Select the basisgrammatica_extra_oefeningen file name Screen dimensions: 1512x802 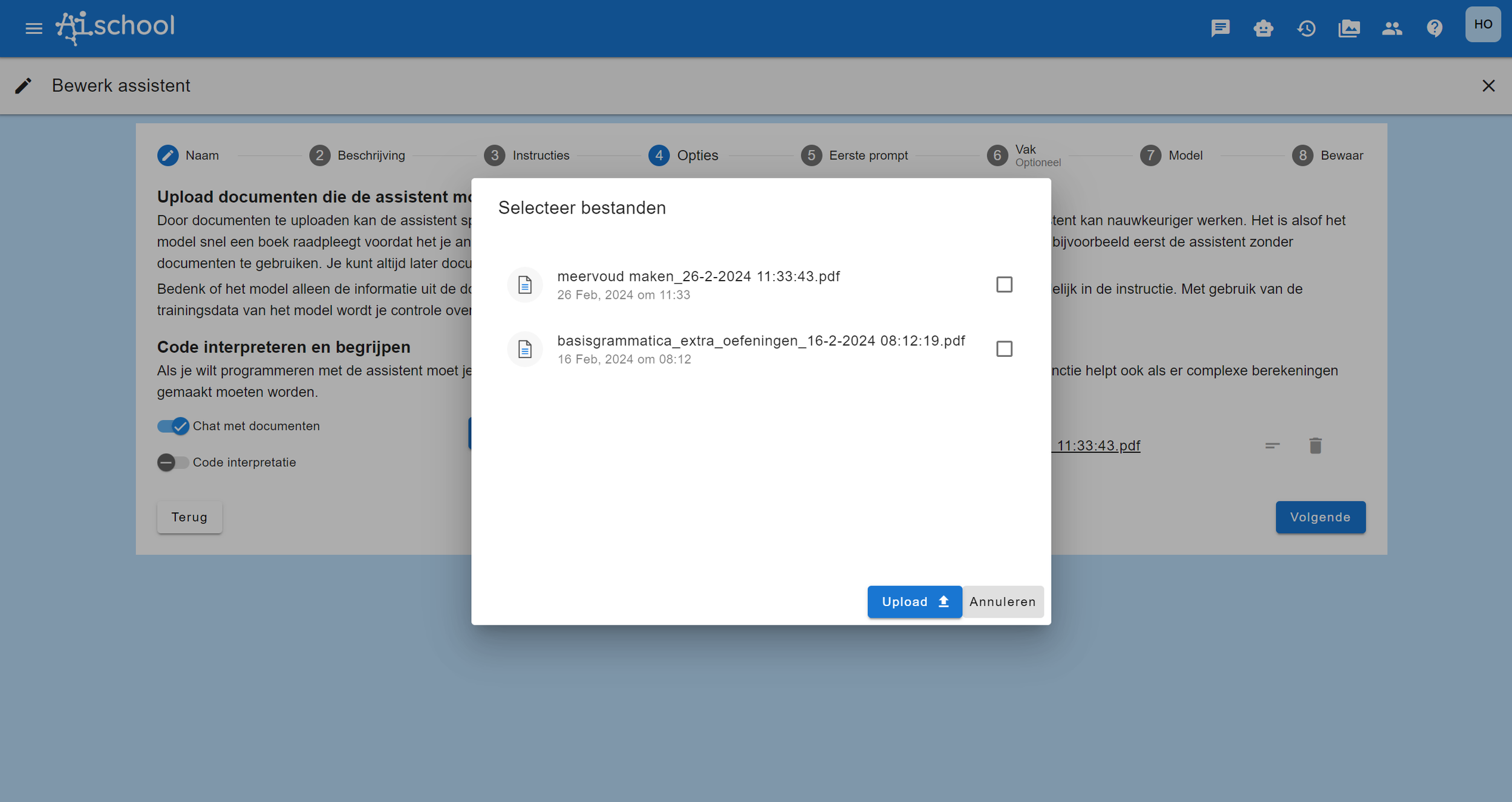[761, 341]
